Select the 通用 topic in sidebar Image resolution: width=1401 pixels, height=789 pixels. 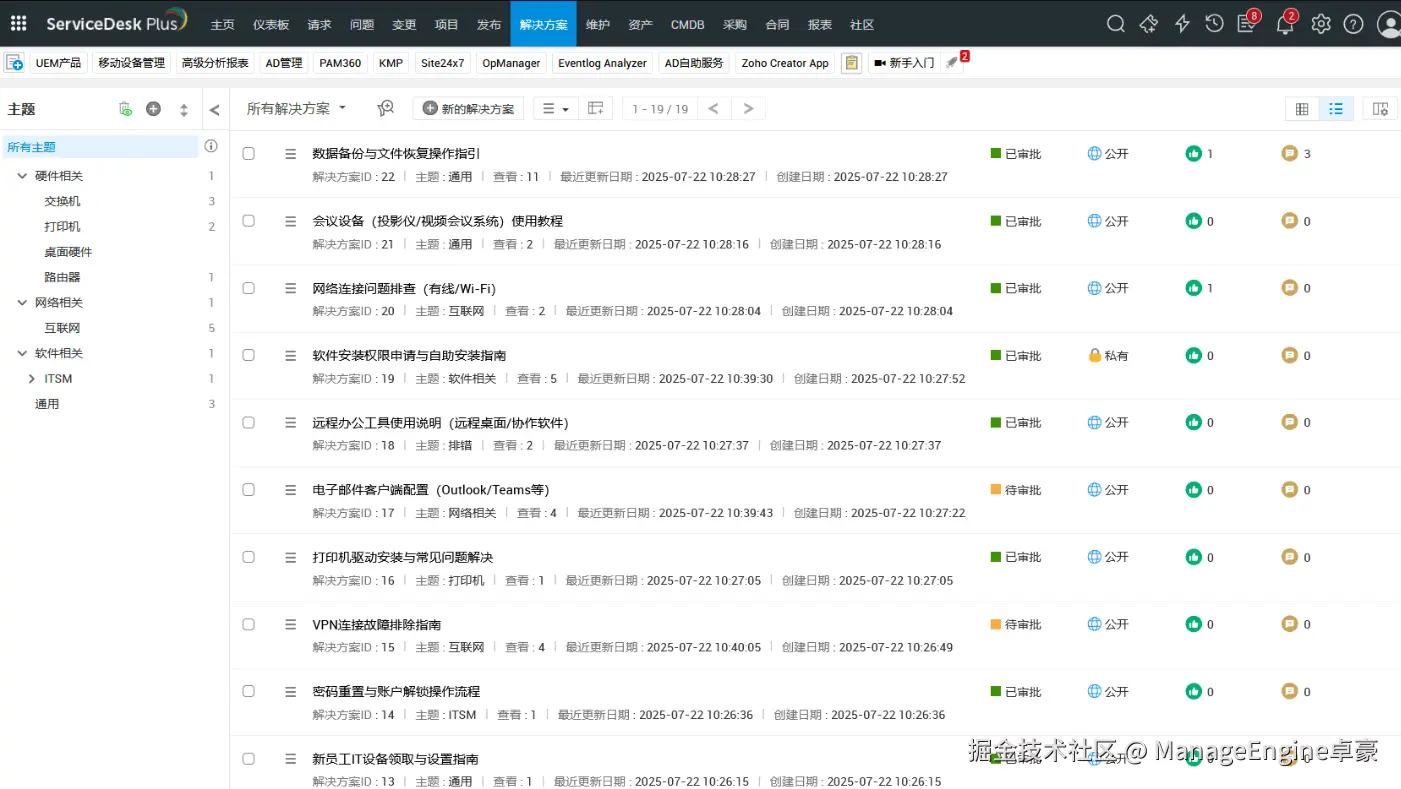[47, 404]
